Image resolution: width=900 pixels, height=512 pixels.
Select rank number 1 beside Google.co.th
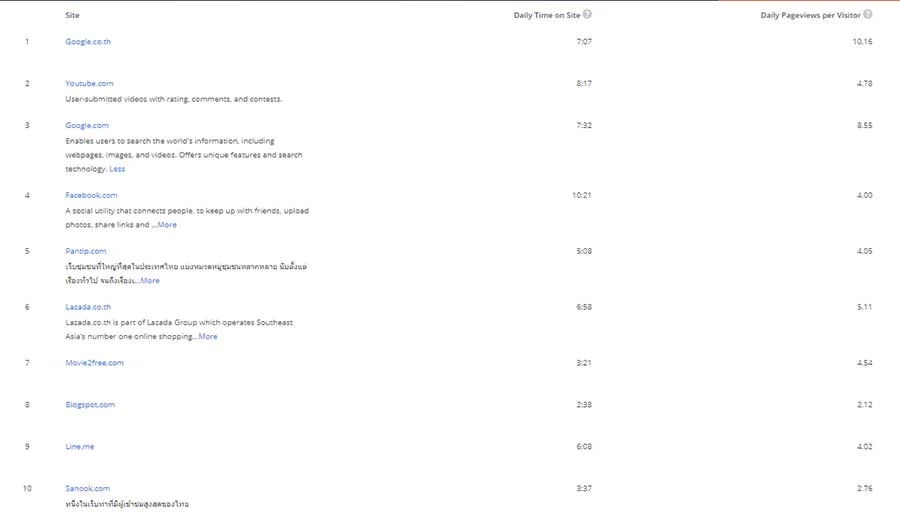27,41
